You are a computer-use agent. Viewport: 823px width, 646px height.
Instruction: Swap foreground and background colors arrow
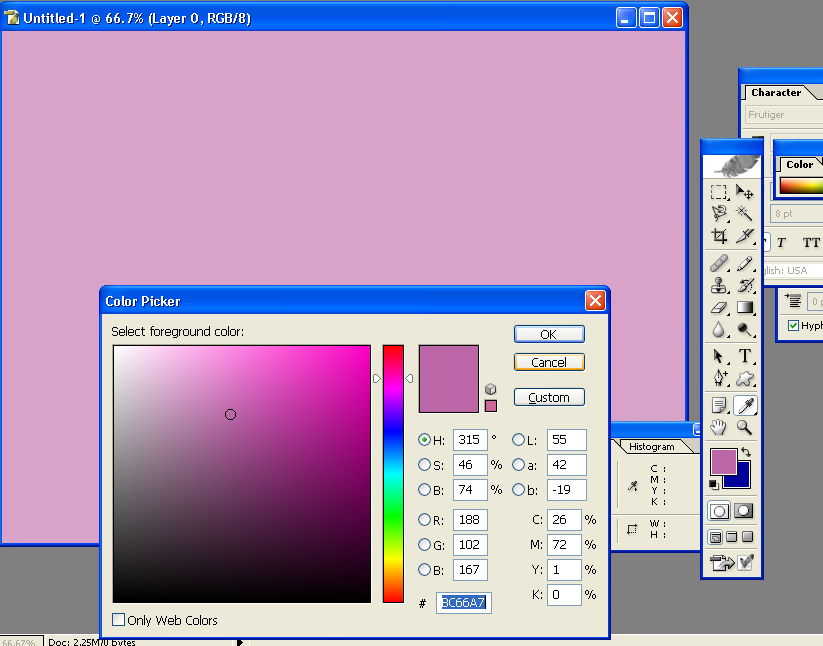point(745,453)
